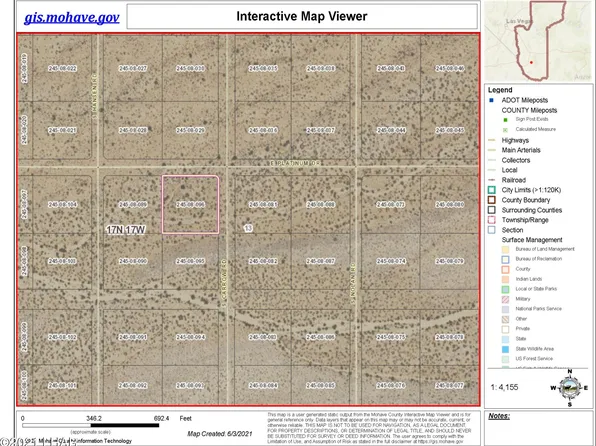
Task: Click the Local road line symbol
Action: pos(492,170)
